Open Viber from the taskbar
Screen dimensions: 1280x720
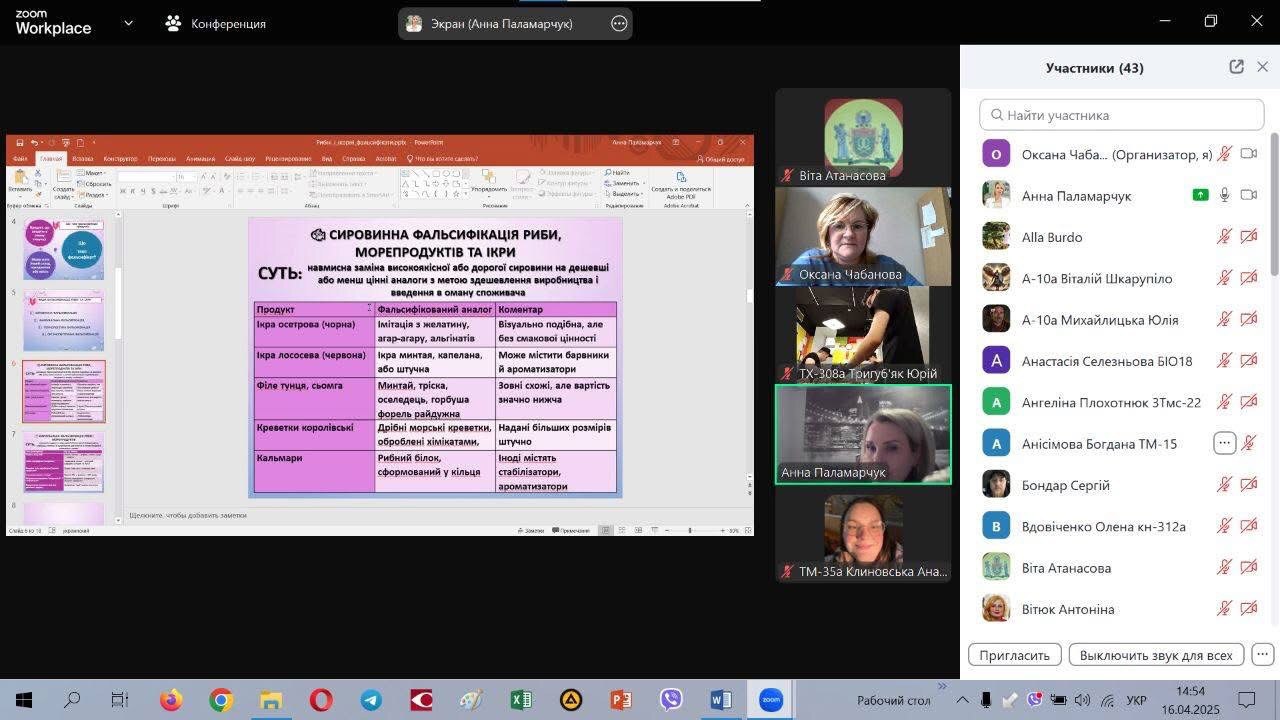[671, 700]
